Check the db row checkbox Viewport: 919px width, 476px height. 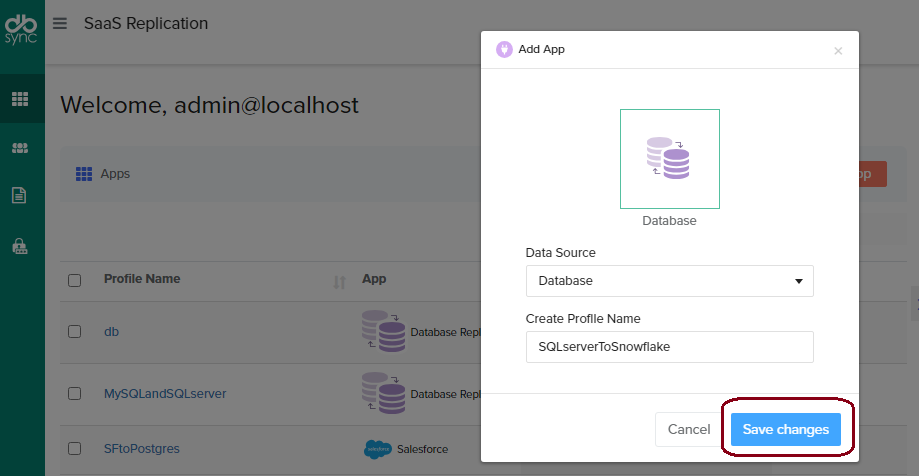point(74,332)
